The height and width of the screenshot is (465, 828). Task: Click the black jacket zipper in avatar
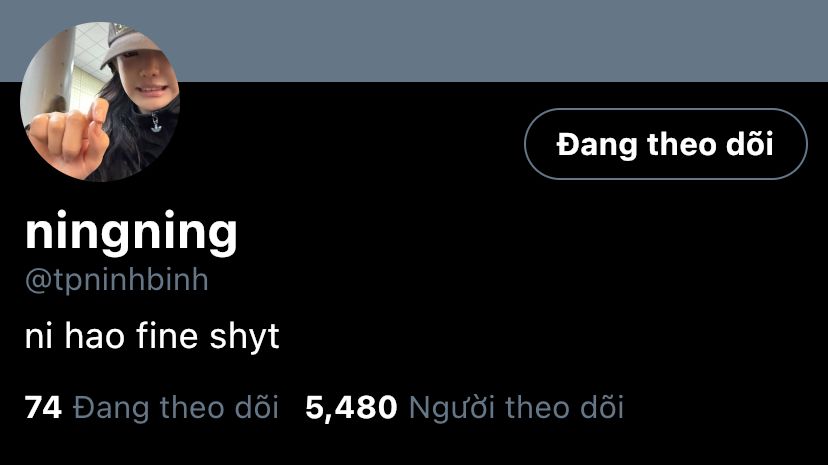155,123
